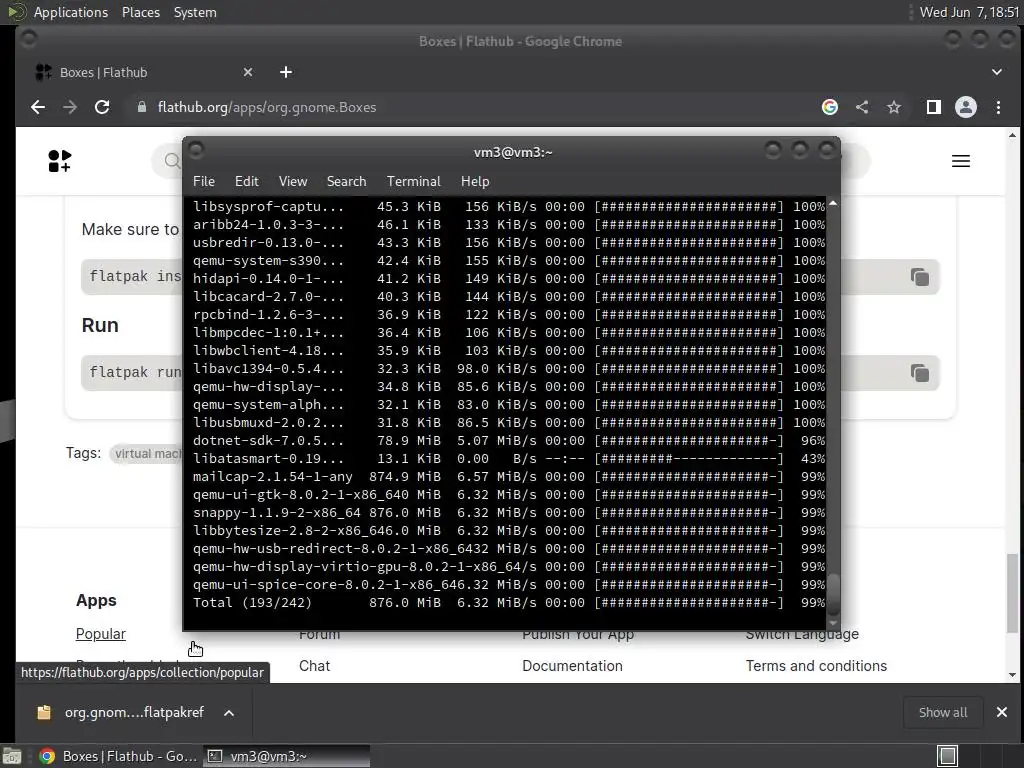Open the Google icon in the address bar
Viewport: 1024px width, 768px height.
pos(829,107)
